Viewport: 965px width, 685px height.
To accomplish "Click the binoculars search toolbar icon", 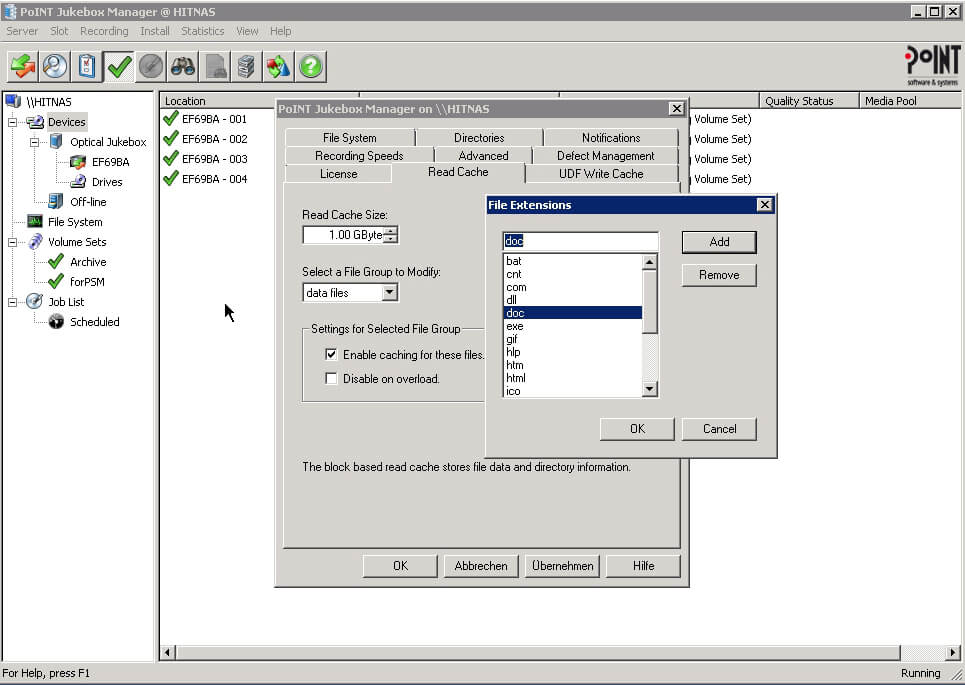I will 183,66.
